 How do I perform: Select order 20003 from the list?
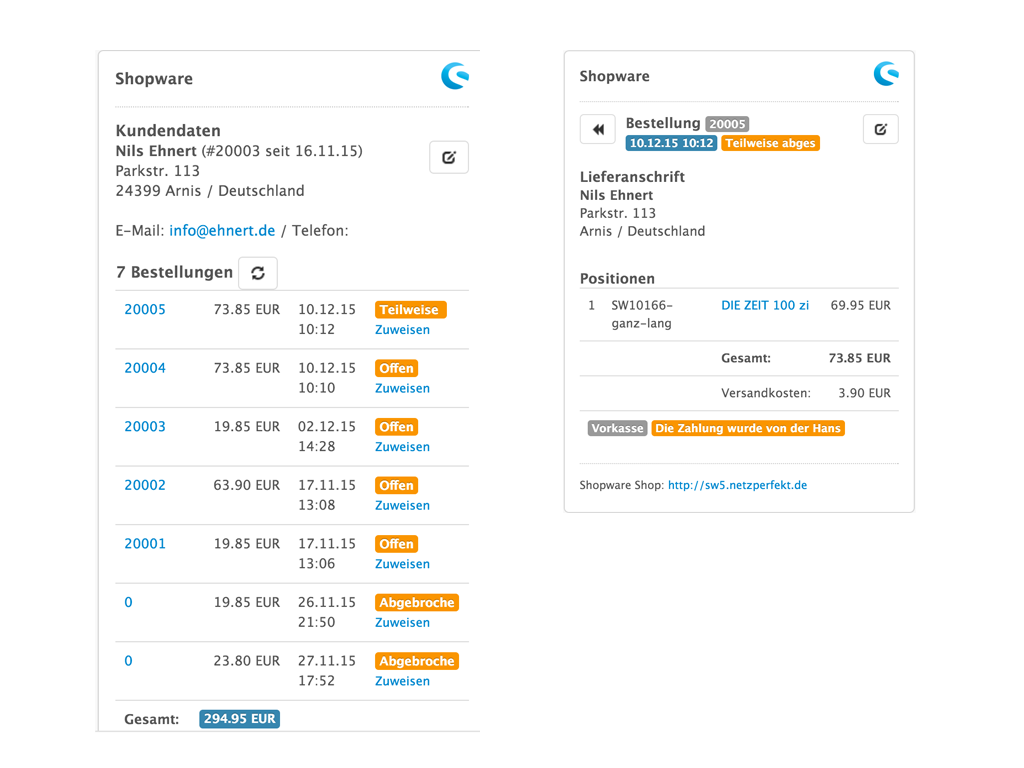[x=145, y=426]
